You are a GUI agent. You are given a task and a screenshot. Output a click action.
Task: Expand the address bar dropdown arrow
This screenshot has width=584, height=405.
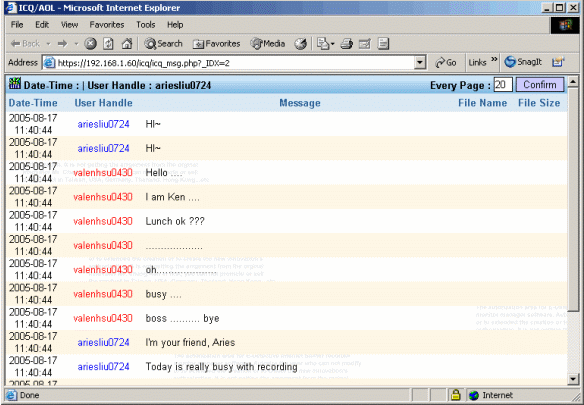coord(420,63)
